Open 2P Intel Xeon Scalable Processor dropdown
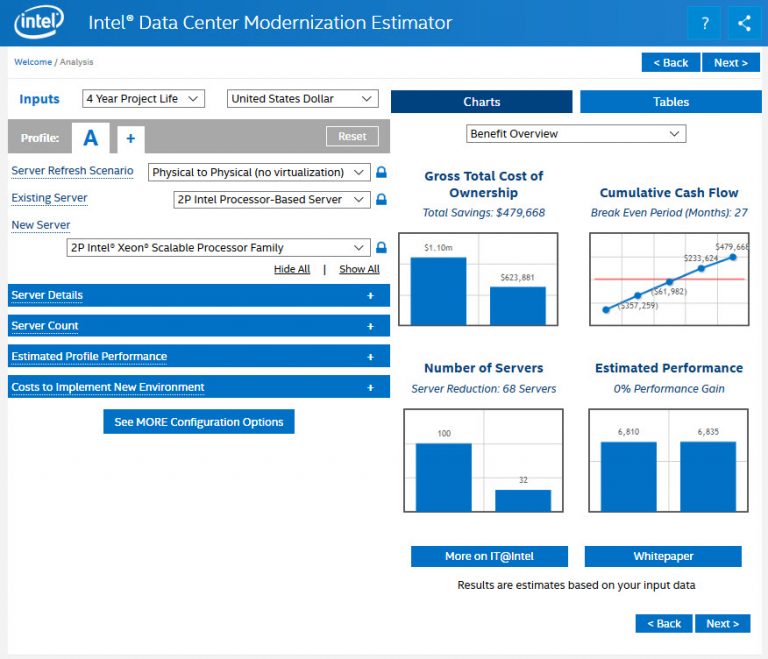 pyautogui.click(x=218, y=247)
